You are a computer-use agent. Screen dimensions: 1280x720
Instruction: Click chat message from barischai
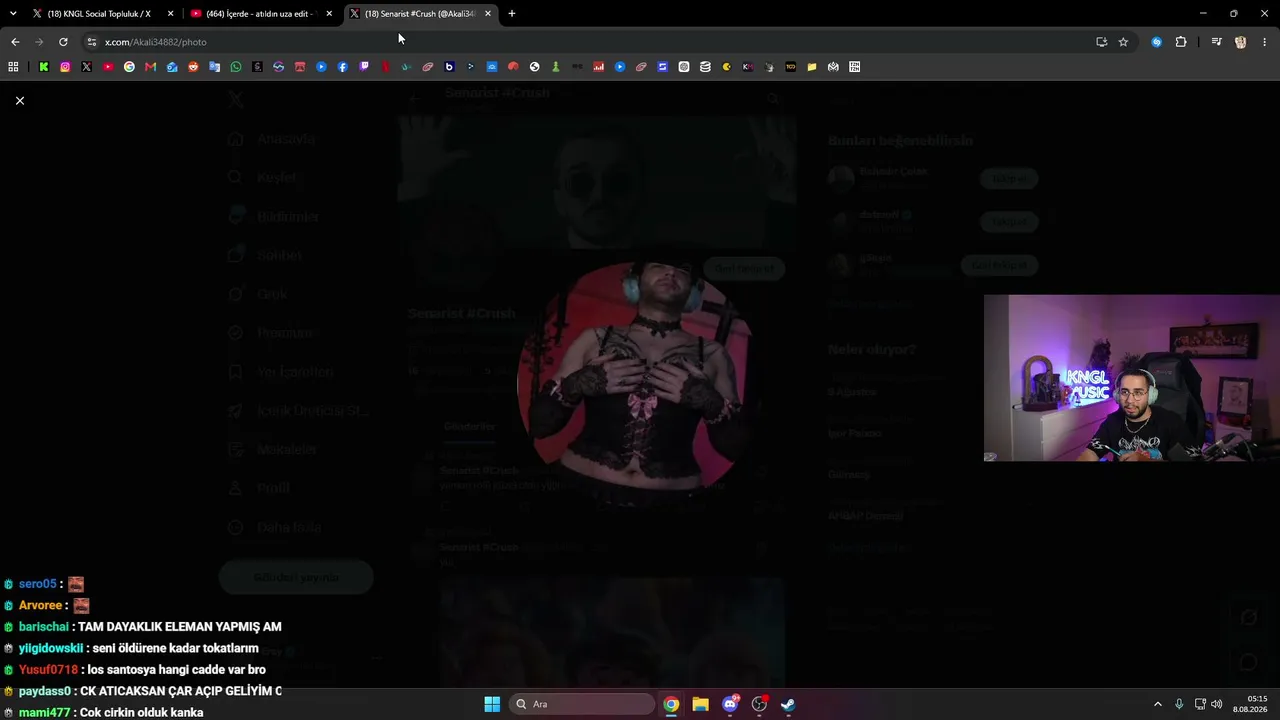click(180, 627)
